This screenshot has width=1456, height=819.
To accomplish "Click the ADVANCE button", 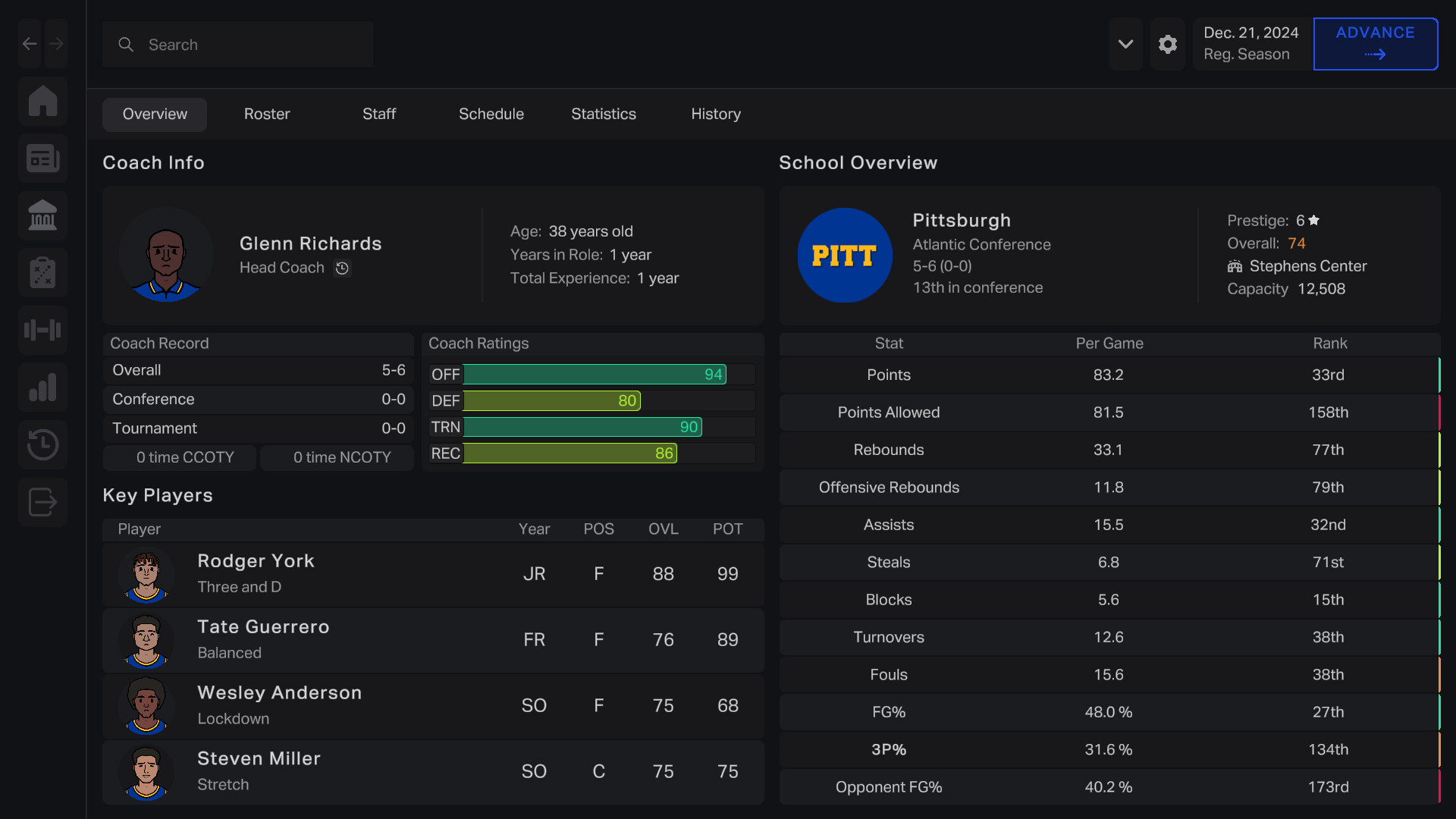I will pos(1376,43).
